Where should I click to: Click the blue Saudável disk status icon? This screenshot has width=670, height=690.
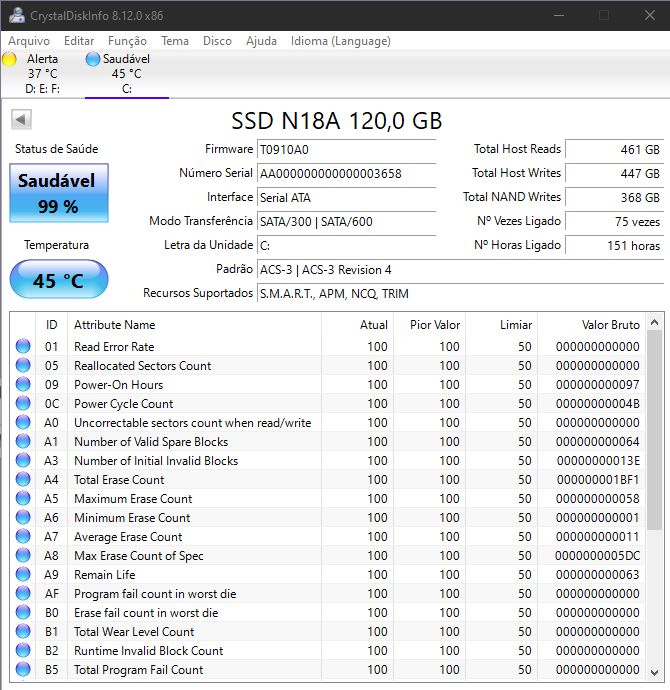coord(93,59)
